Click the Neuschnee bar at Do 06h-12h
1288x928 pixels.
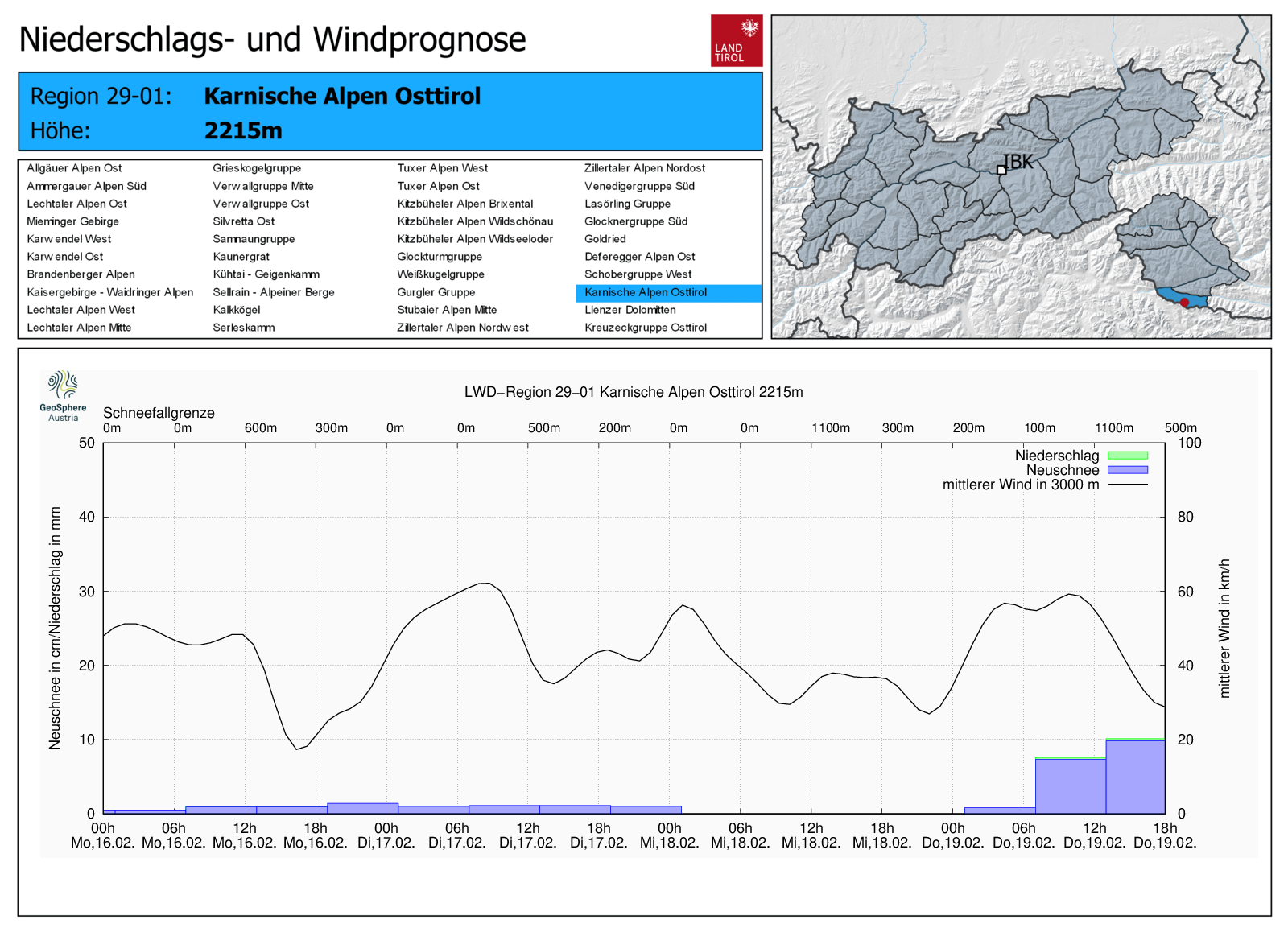point(1071,786)
